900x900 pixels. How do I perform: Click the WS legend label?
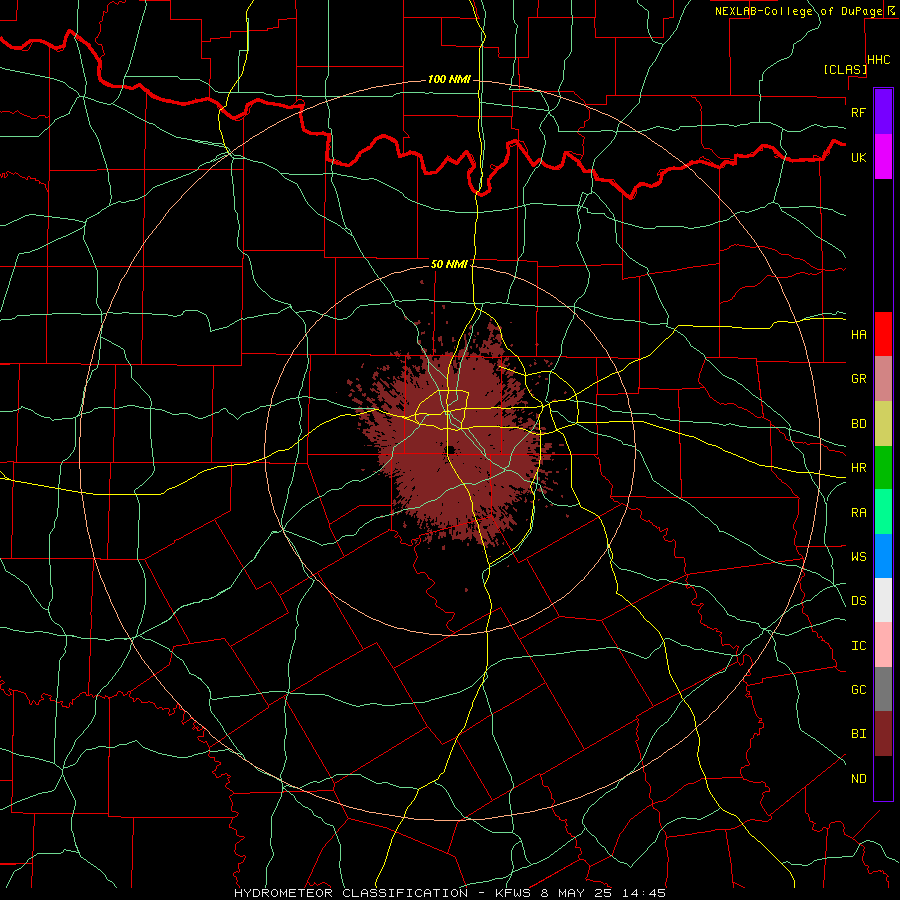point(859,557)
